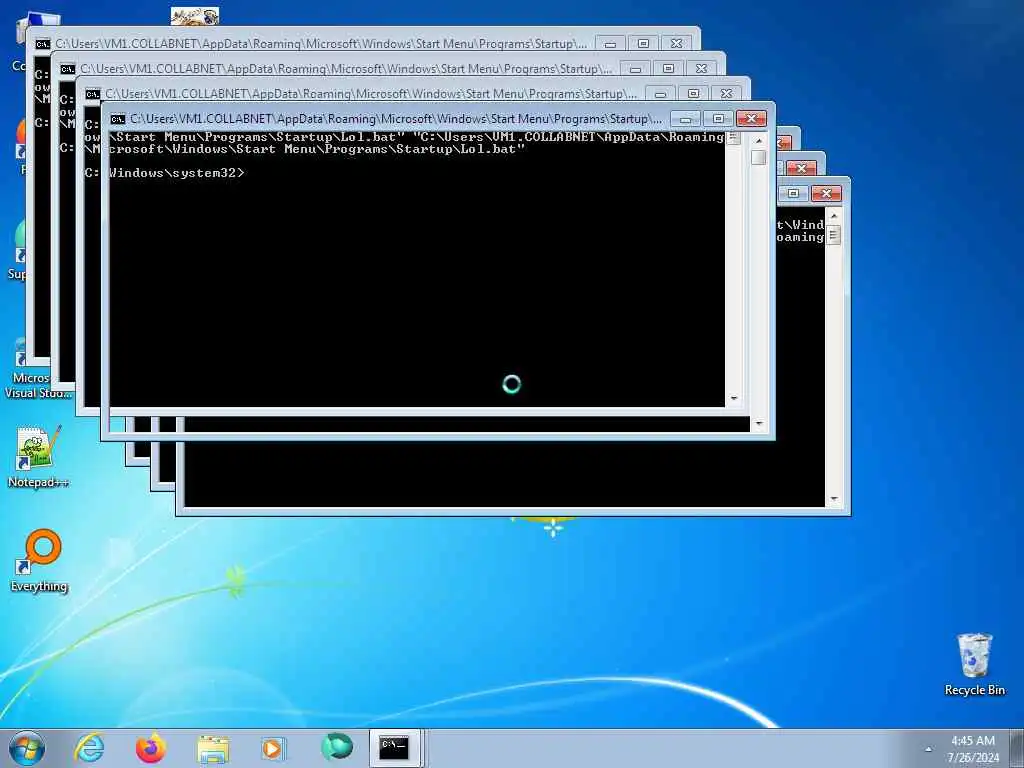This screenshot has height=768, width=1024.
Task: Click the green orb taskbar icon
Action: point(337,746)
